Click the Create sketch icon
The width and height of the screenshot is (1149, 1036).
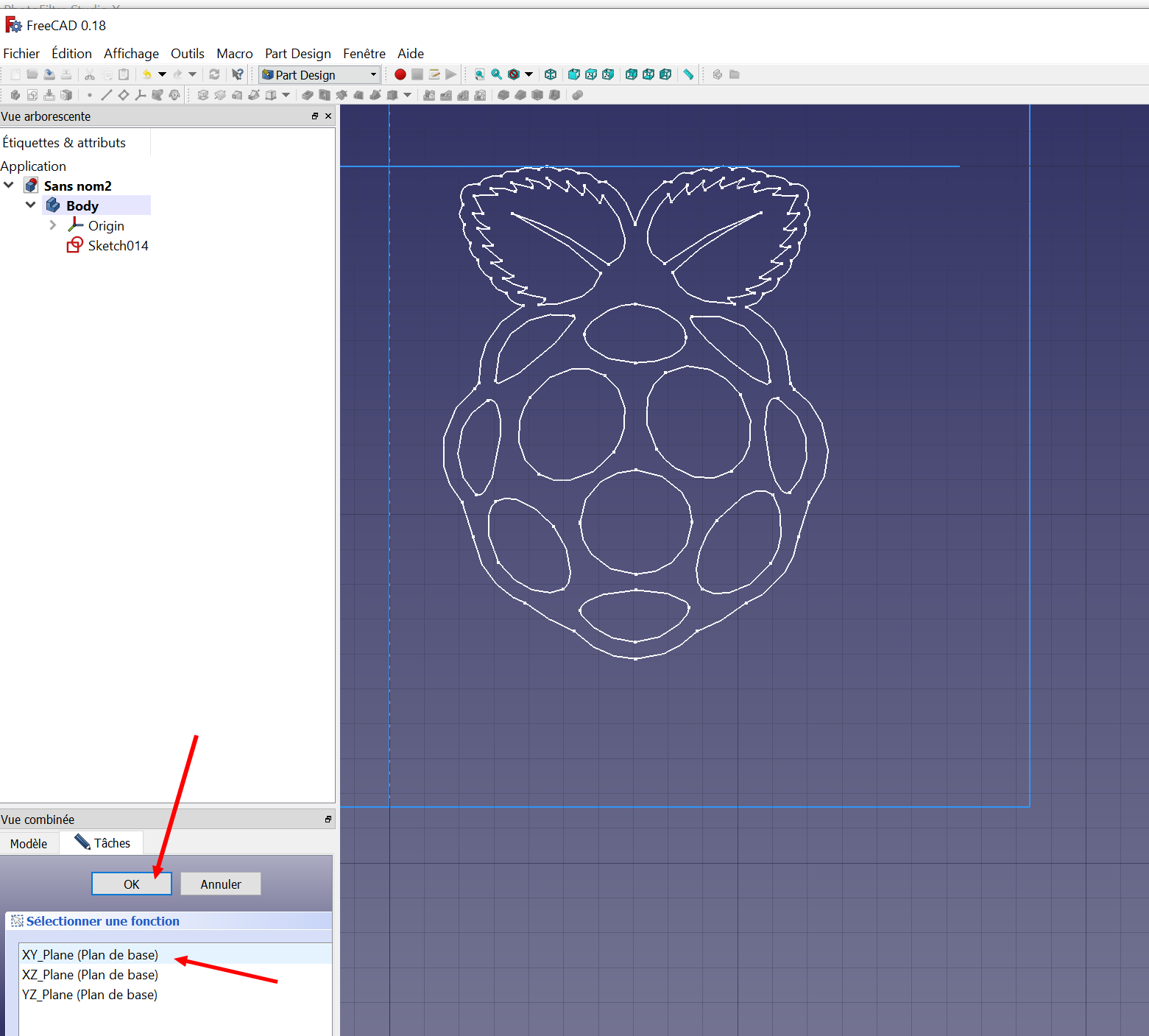32,95
